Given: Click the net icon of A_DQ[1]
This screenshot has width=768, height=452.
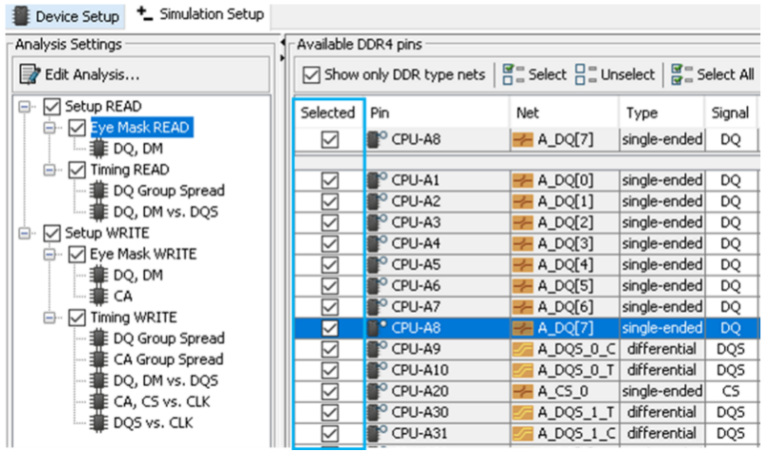Looking at the screenshot, I should click(x=523, y=202).
